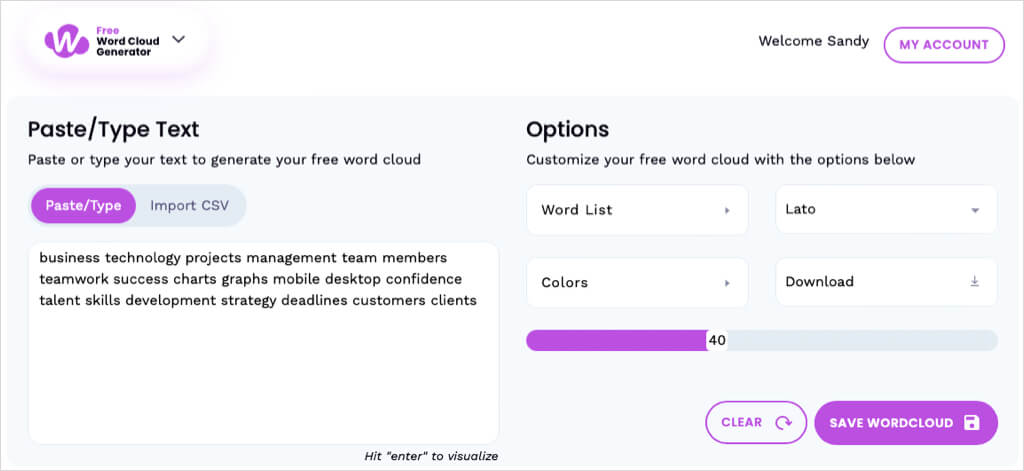Viewport: 1024px width, 471px height.
Task: Click the unfilled right portion of slider track
Action: pyautogui.click(x=860, y=340)
